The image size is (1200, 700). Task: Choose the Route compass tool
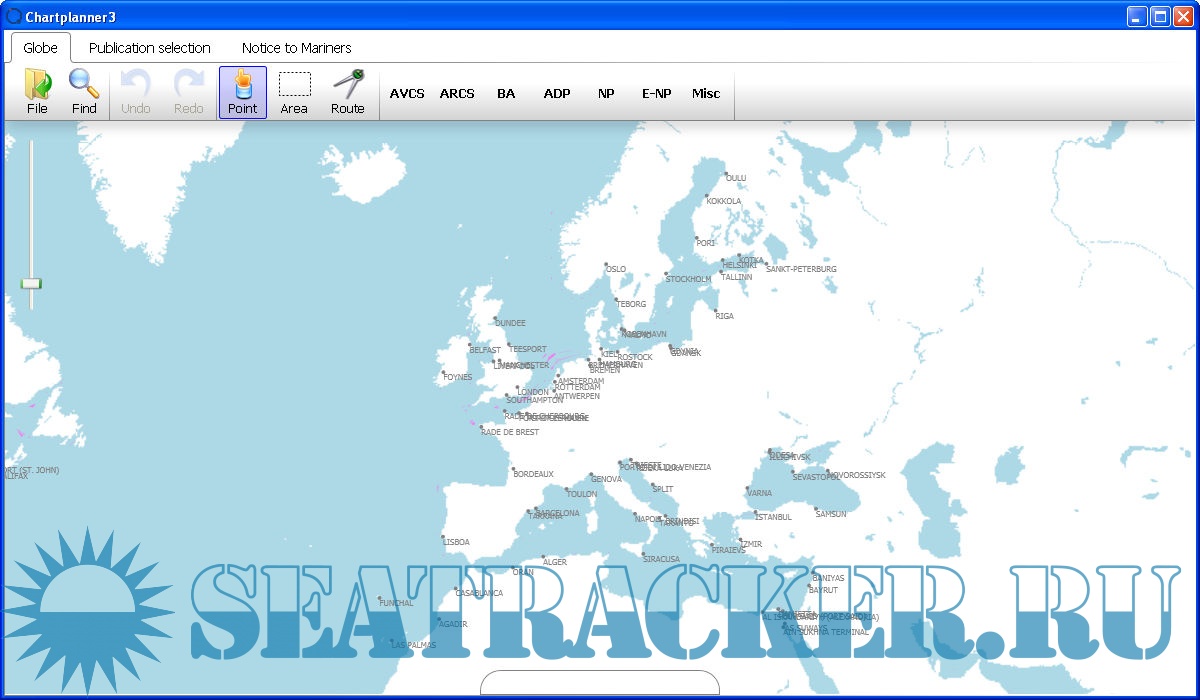[347, 91]
